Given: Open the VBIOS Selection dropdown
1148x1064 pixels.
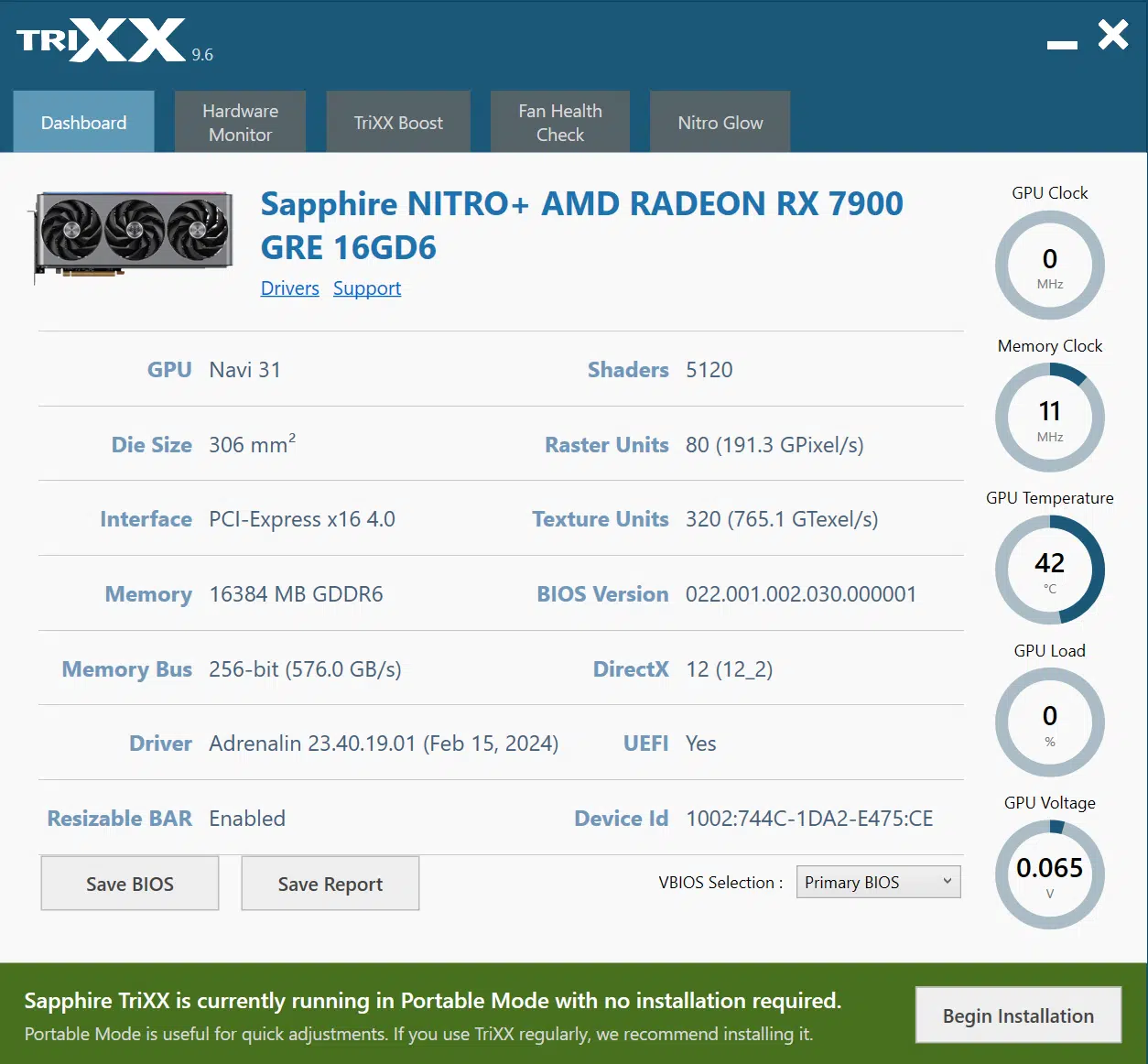Looking at the screenshot, I should click(879, 882).
